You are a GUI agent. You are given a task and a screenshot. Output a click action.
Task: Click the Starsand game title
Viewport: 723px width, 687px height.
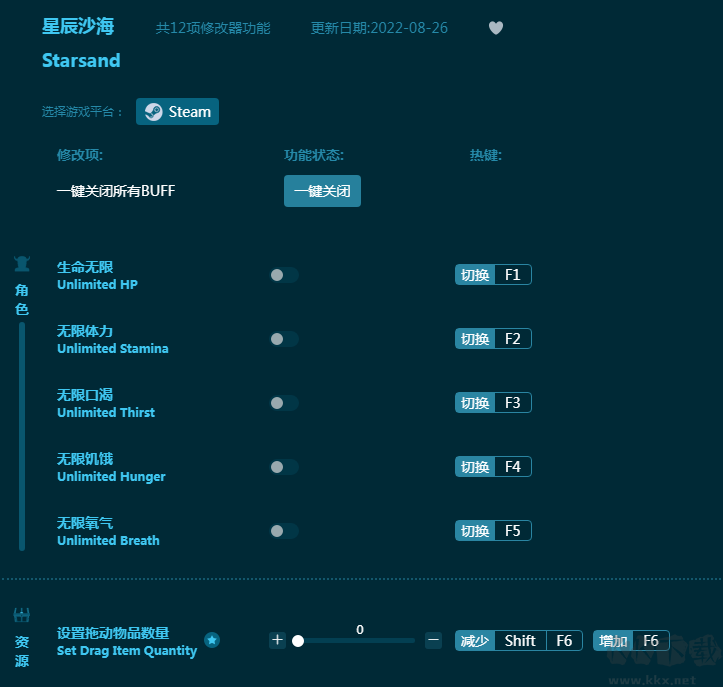point(81,60)
